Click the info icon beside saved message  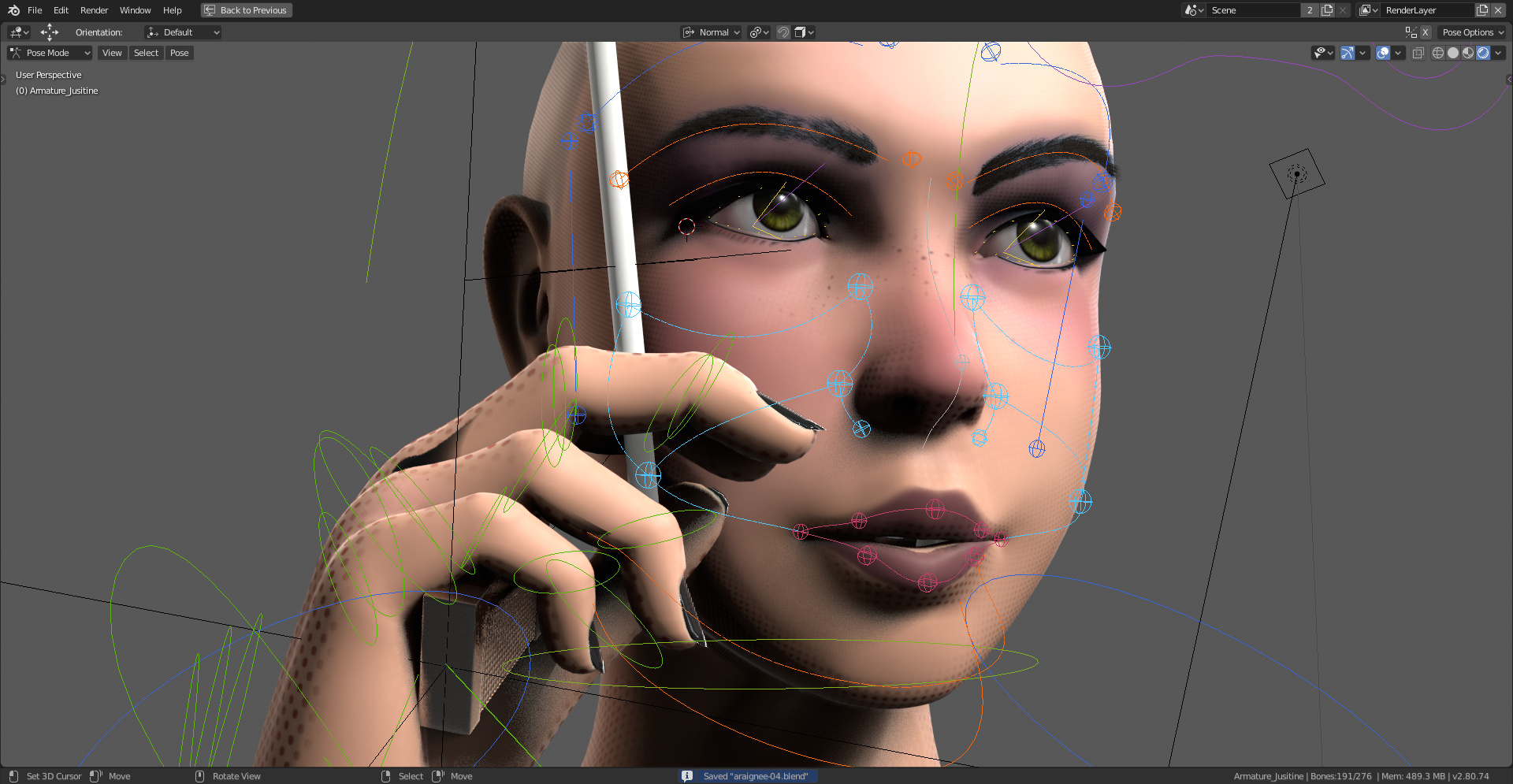(x=687, y=776)
